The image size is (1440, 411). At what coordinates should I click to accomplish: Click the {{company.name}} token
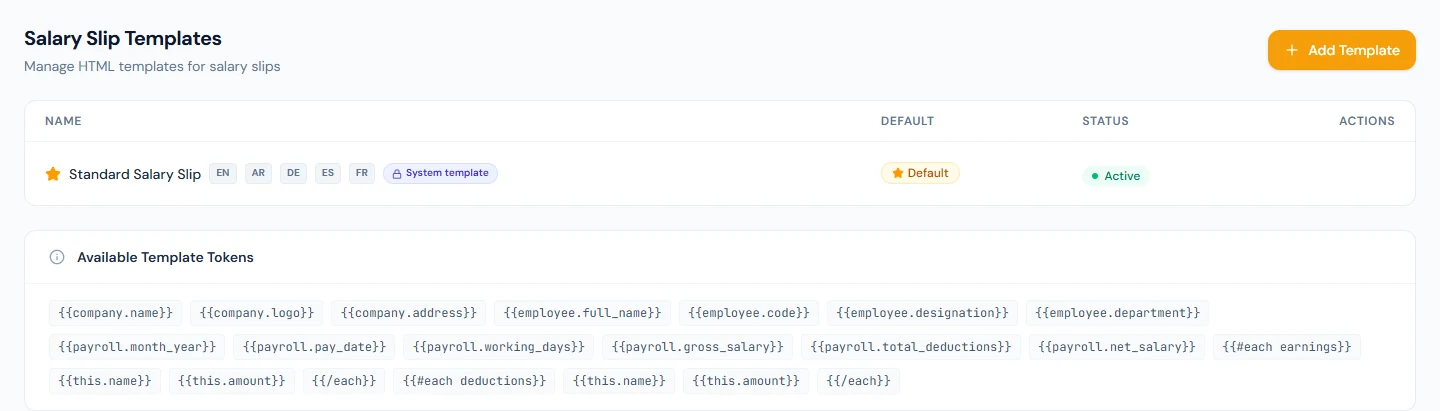click(x=116, y=313)
